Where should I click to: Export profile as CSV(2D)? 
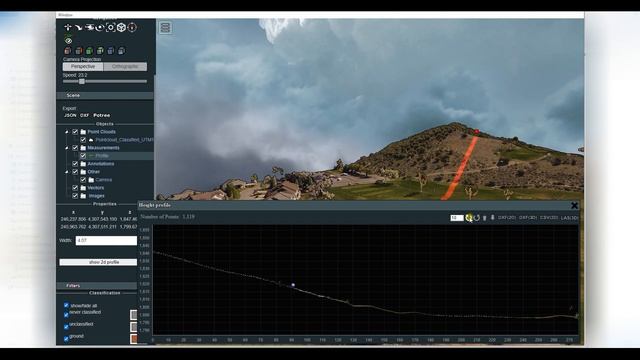(549, 218)
